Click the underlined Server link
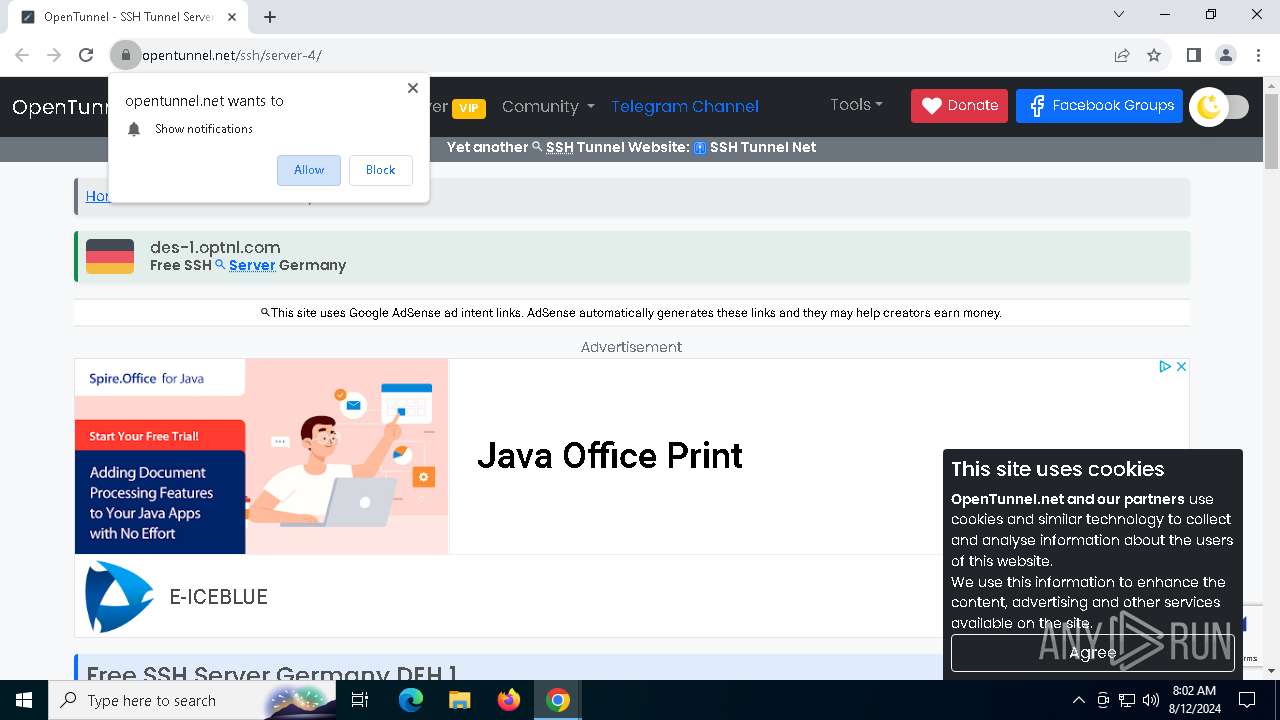Screen dimensions: 1280x720 click(x=252, y=265)
